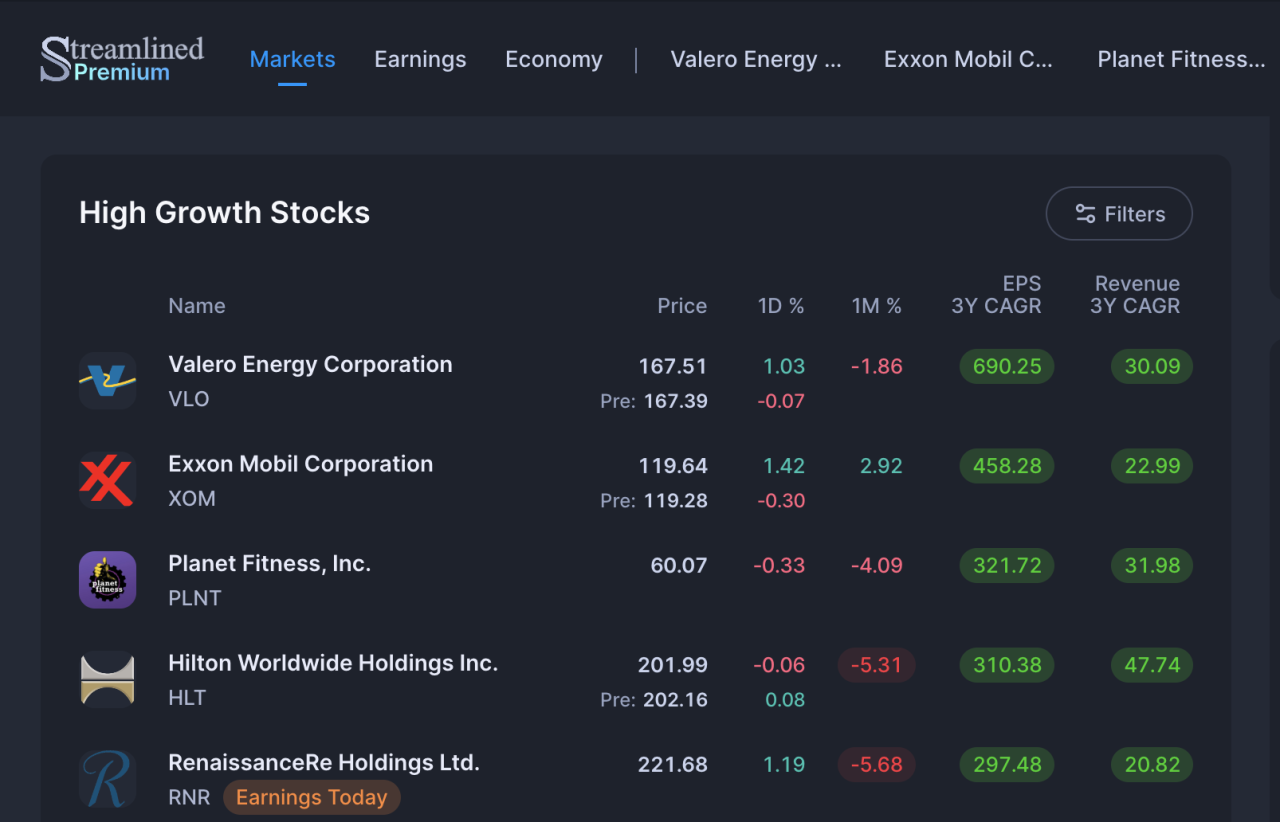Image resolution: width=1280 pixels, height=822 pixels.
Task: Click the 20.82 revenue CAGR value
Action: (1152, 764)
